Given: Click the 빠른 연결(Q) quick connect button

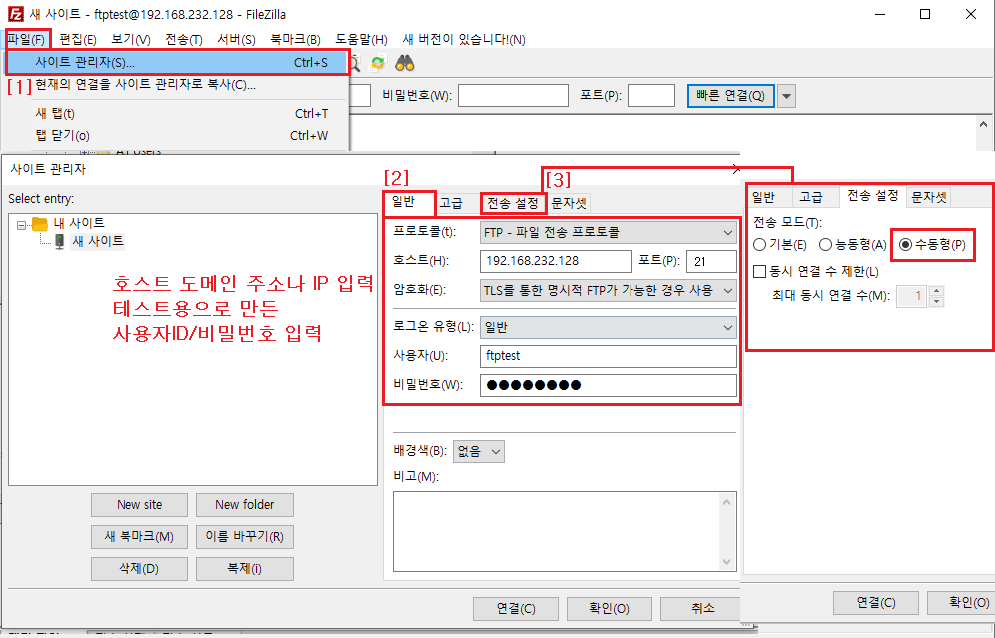Looking at the screenshot, I should point(730,96).
